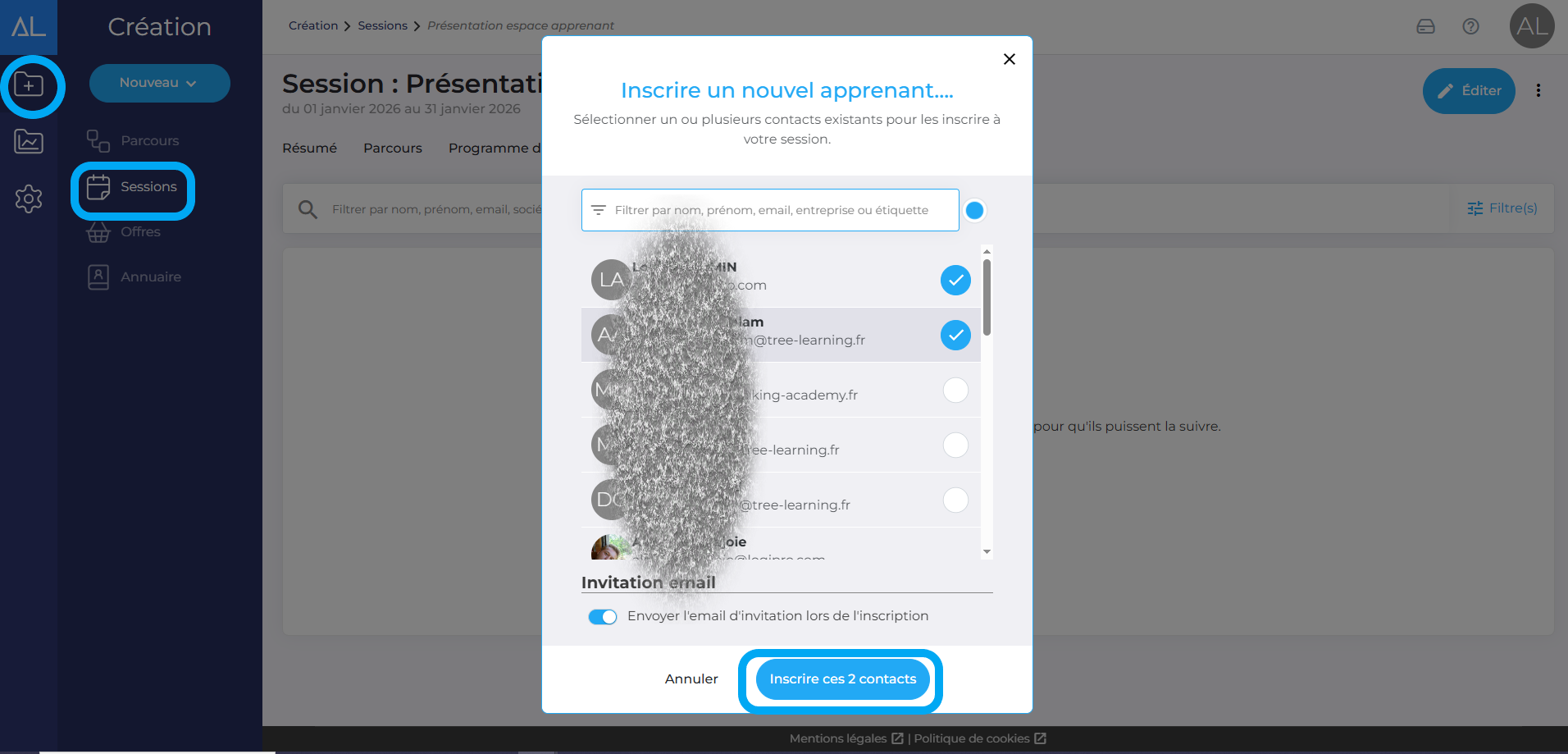The width and height of the screenshot is (1568, 754).
Task: Switch to the Résumé tab
Action: (x=309, y=148)
